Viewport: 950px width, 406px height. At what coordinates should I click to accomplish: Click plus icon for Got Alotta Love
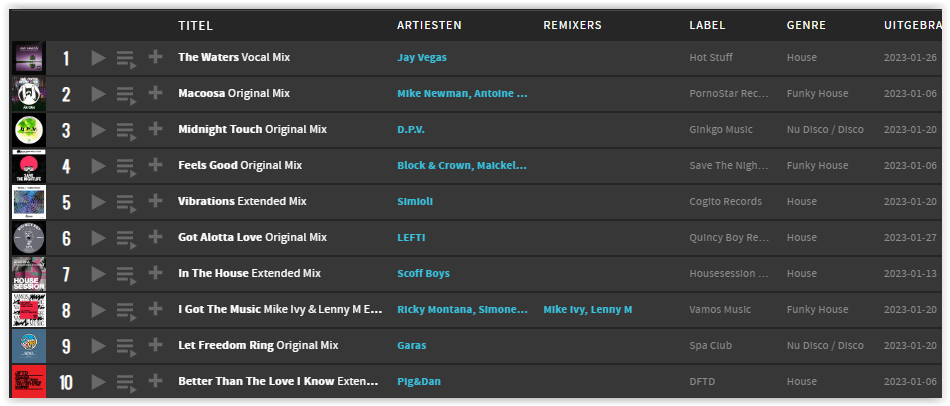[156, 237]
